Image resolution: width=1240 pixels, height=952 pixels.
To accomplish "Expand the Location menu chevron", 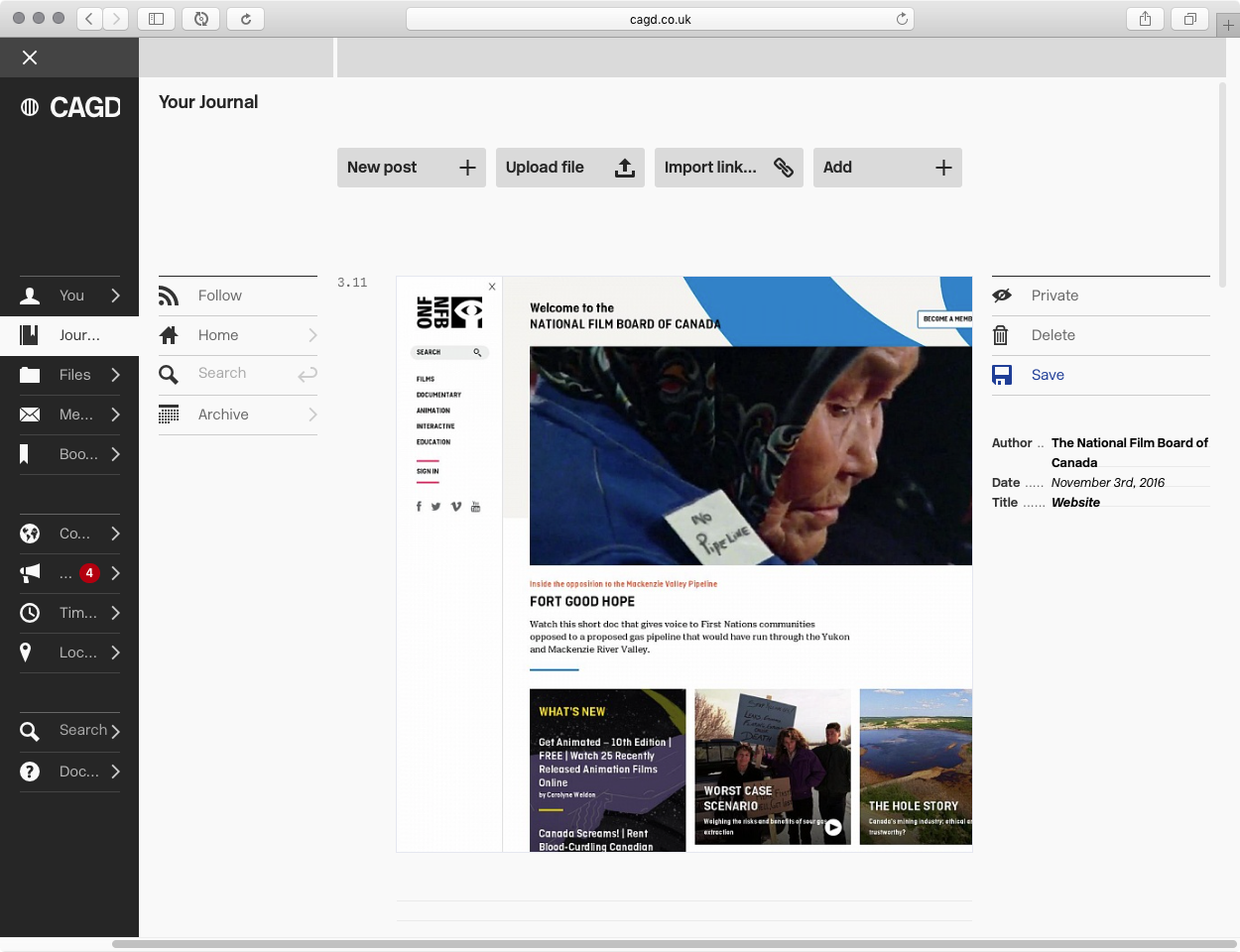I will pos(115,653).
